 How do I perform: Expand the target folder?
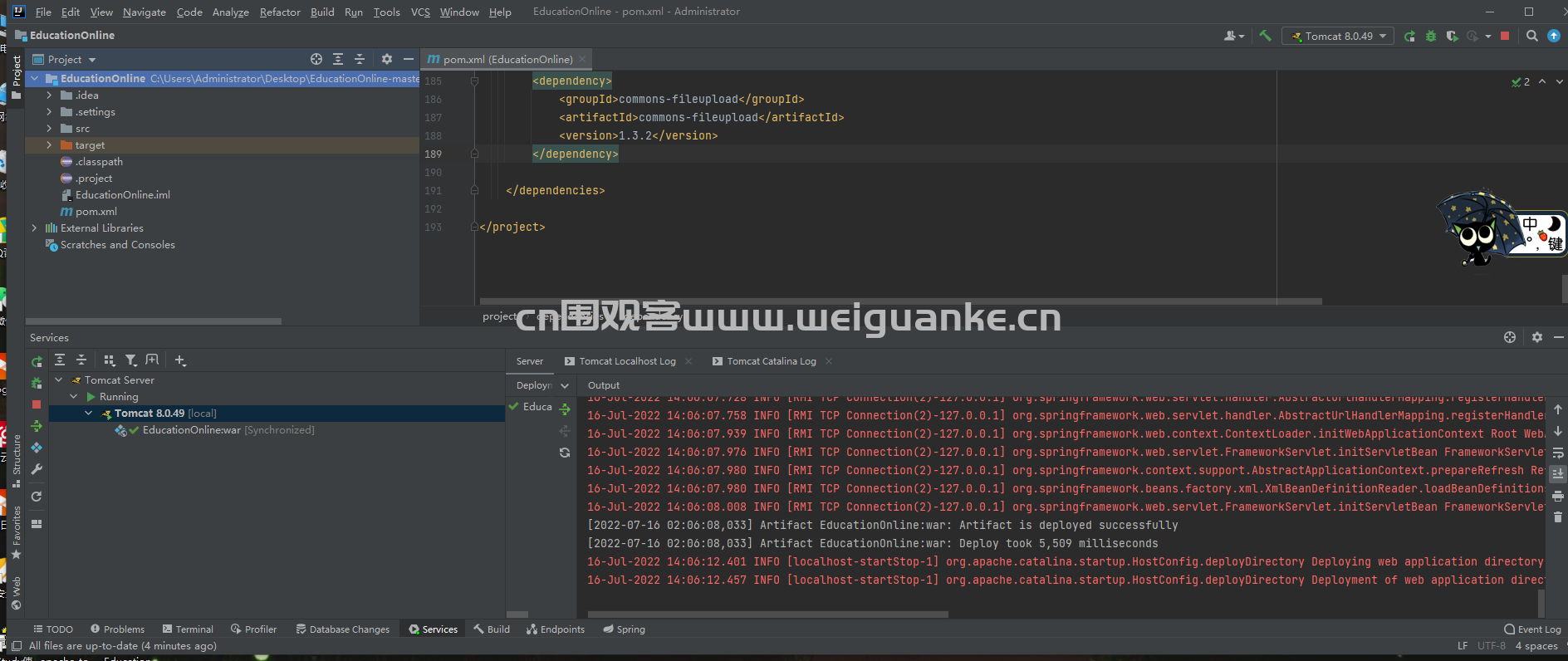click(x=49, y=145)
